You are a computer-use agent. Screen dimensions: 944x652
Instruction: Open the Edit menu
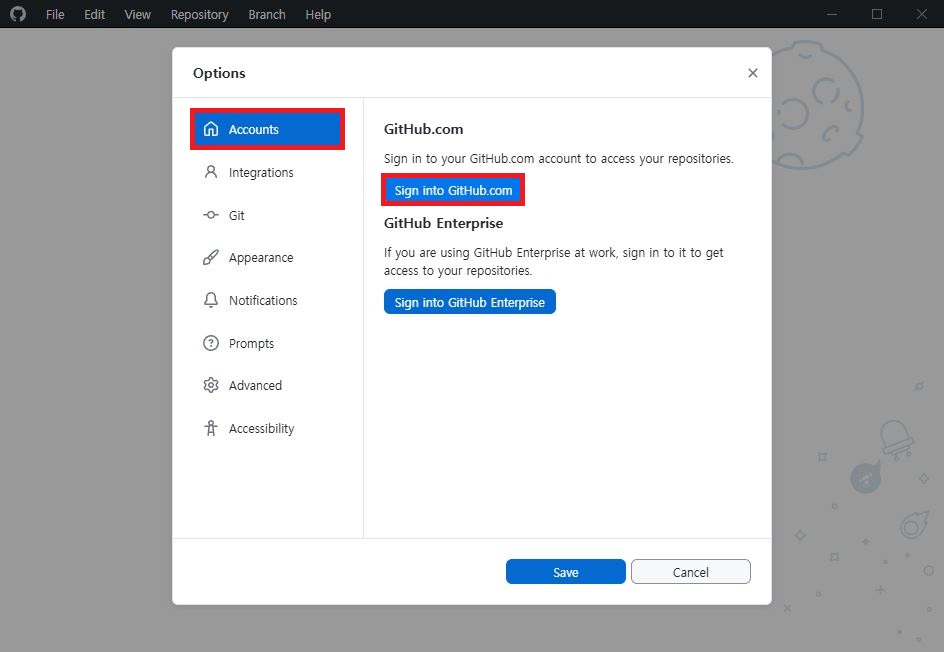point(95,14)
